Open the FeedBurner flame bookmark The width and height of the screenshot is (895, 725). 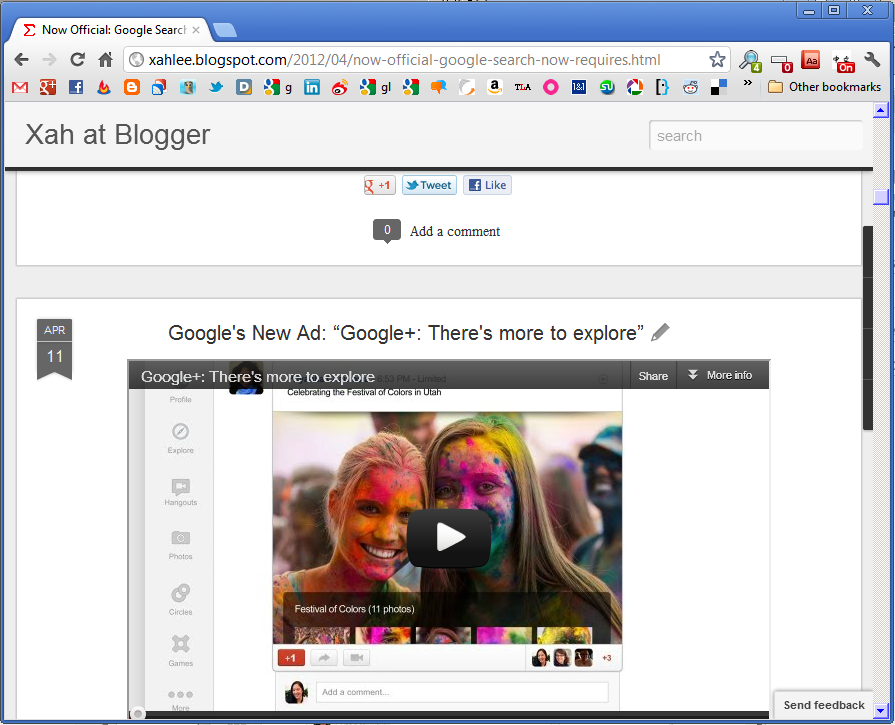point(103,87)
